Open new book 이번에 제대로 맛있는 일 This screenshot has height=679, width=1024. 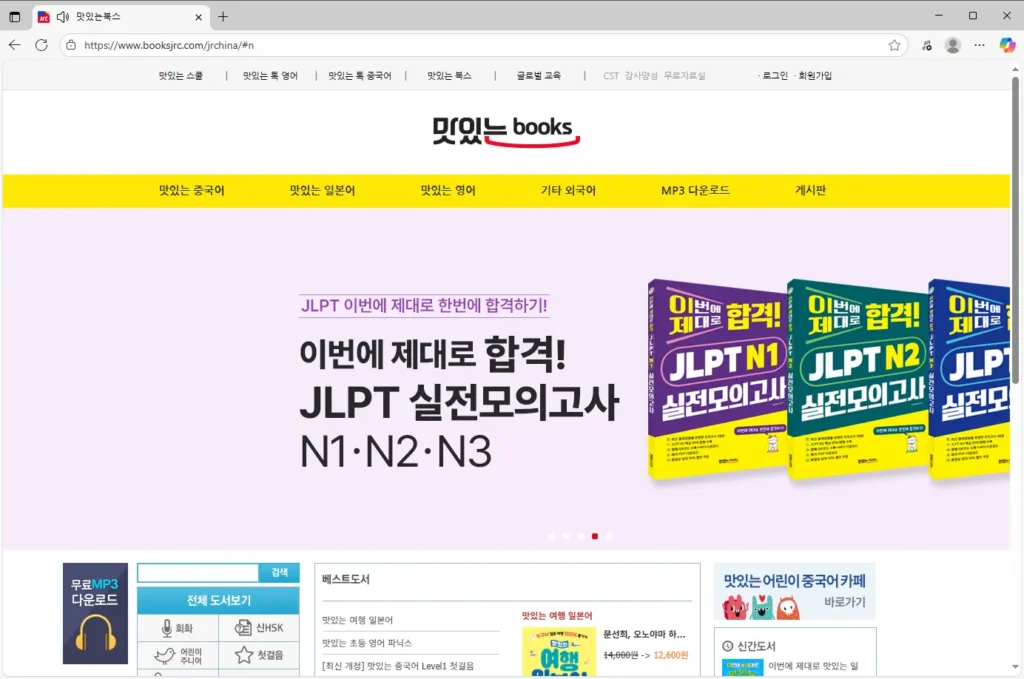pyautogui.click(x=813, y=666)
